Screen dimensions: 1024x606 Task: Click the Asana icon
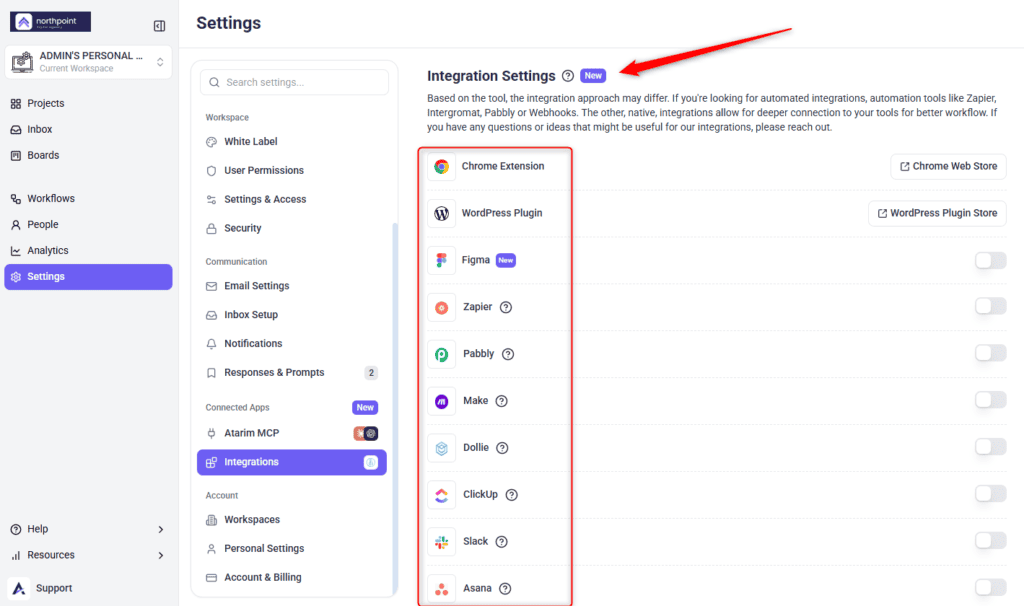pyautogui.click(x=441, y=589)
